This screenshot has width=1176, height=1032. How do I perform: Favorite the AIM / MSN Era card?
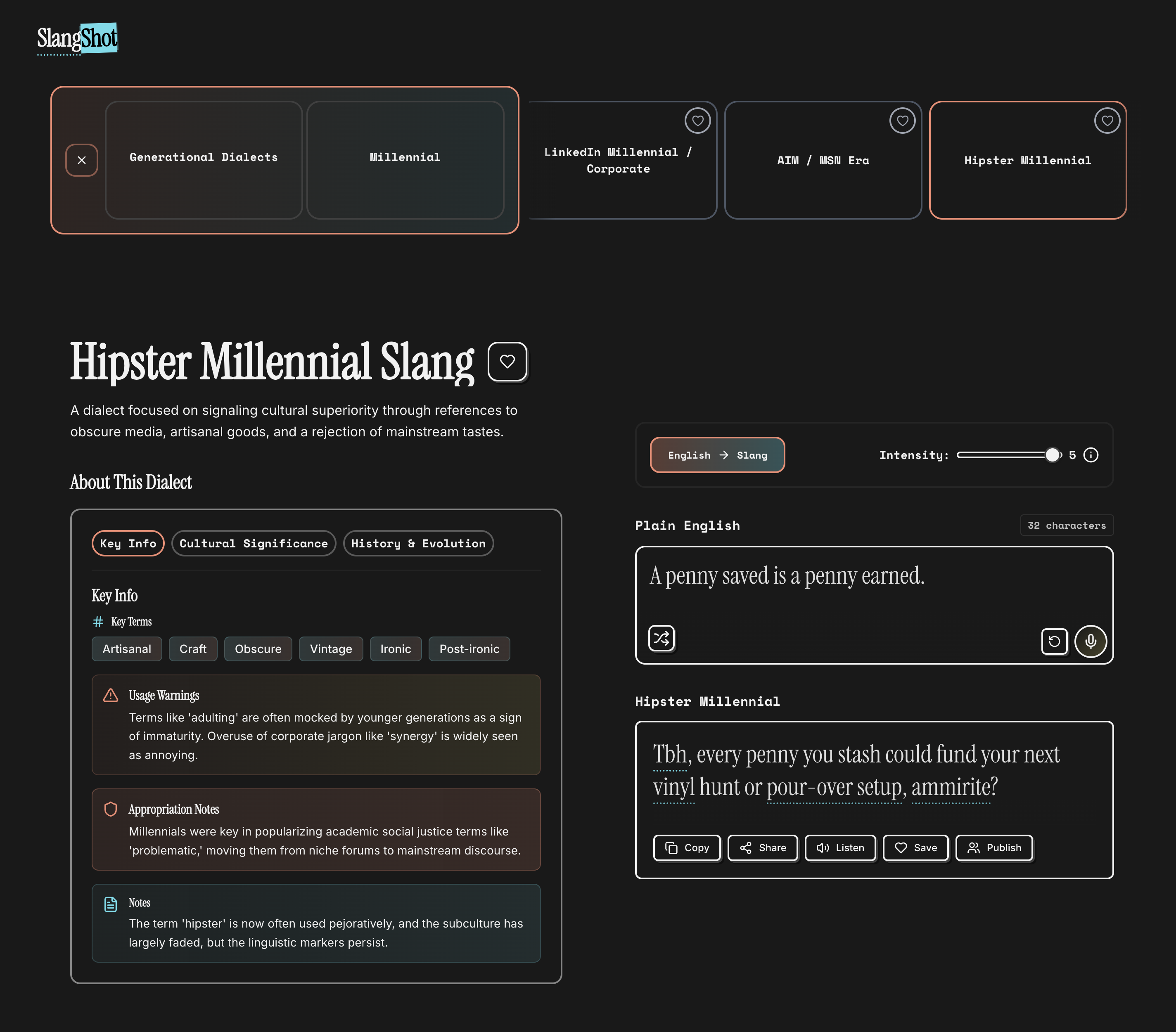point(902,121)
